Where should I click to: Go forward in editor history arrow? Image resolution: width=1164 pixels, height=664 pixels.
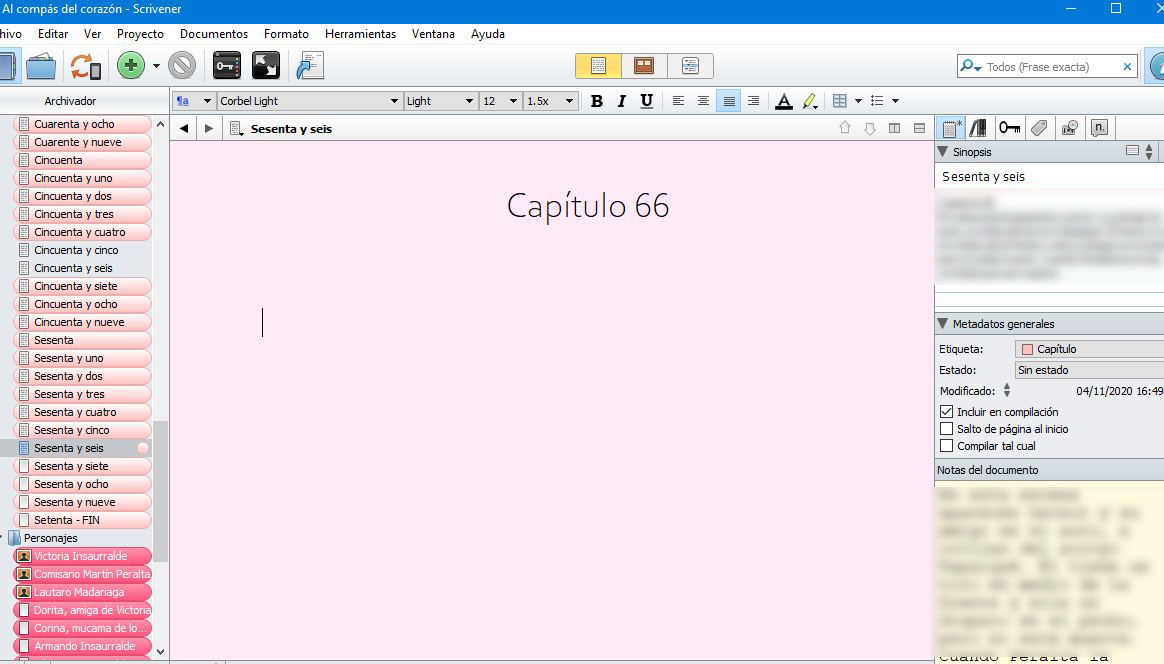tap(209, 128)
